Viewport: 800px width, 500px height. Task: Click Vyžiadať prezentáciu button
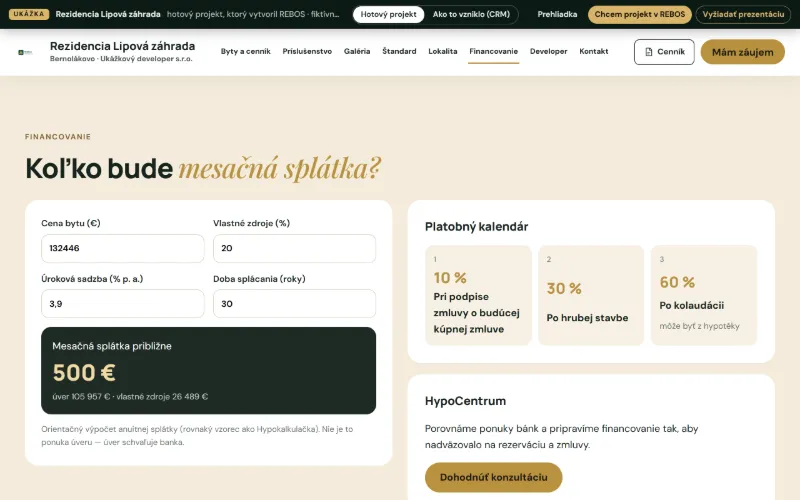pos(743,14)
